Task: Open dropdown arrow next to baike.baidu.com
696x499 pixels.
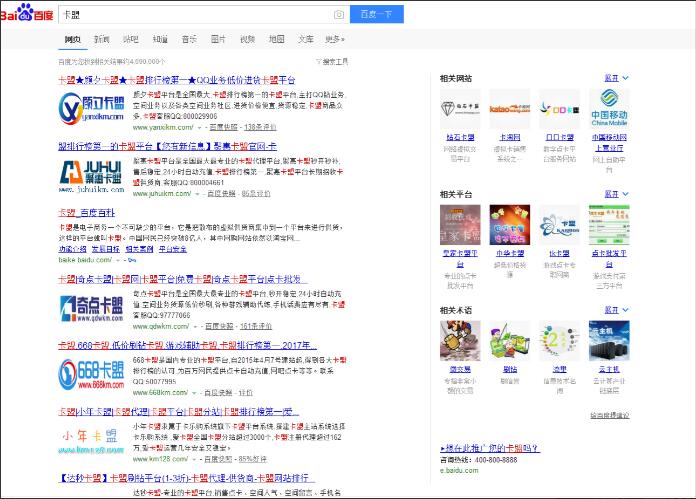Action: (118, 260)
